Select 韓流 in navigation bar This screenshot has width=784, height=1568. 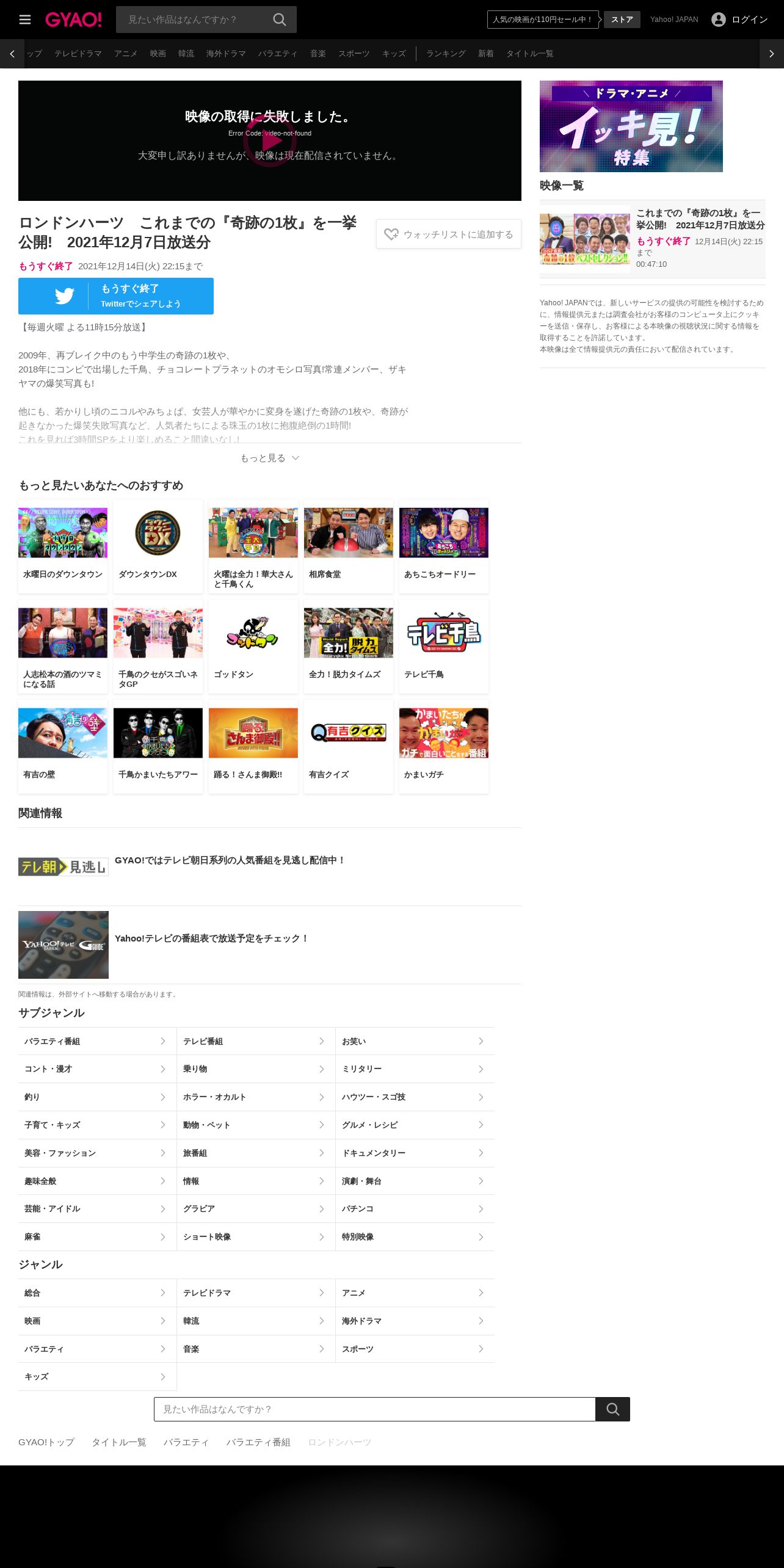(186, 54)
